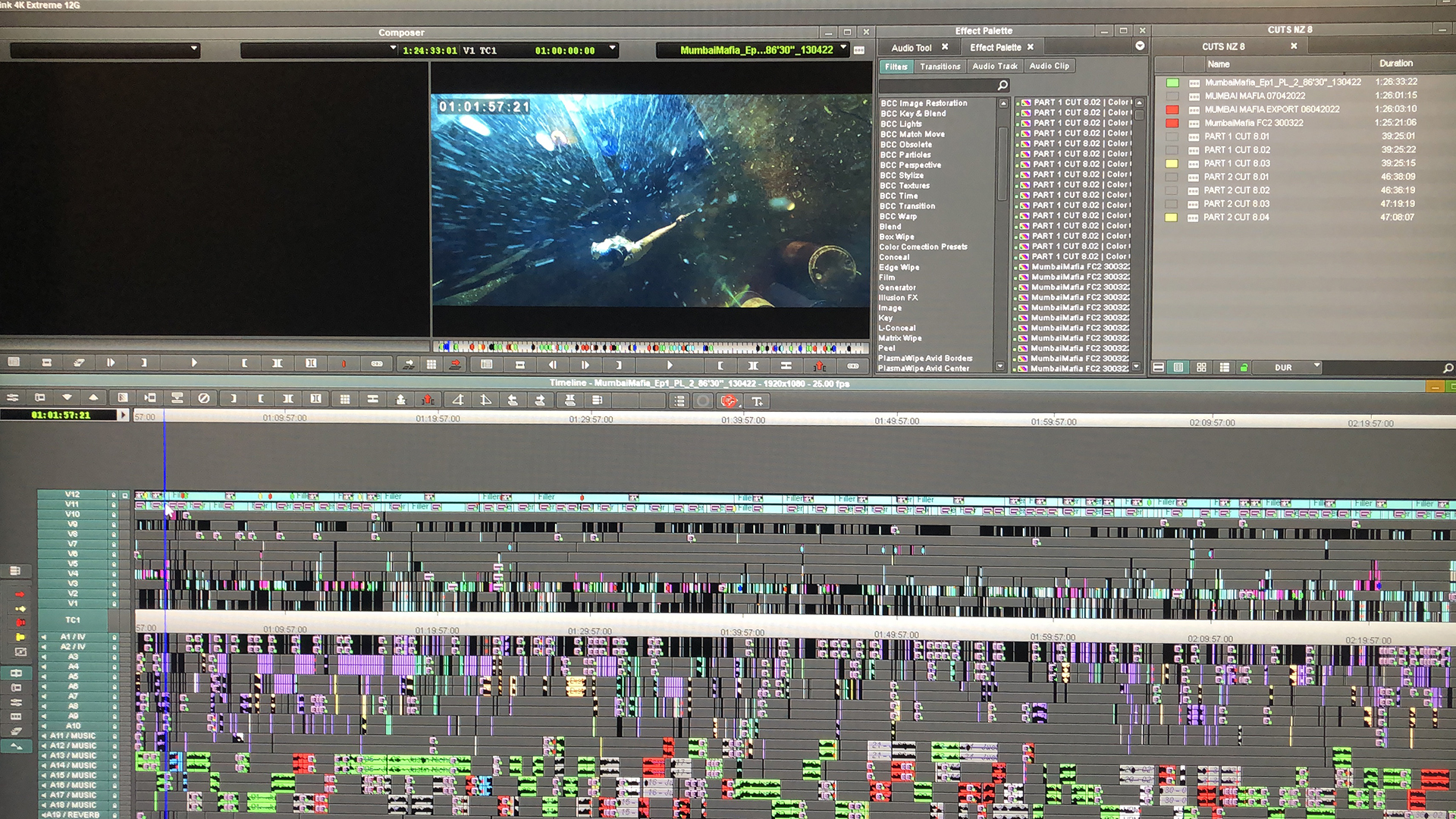Switch to the Transitions tab
The image size is (1456, 819).
pyautogui.click(x=940, y=67)
